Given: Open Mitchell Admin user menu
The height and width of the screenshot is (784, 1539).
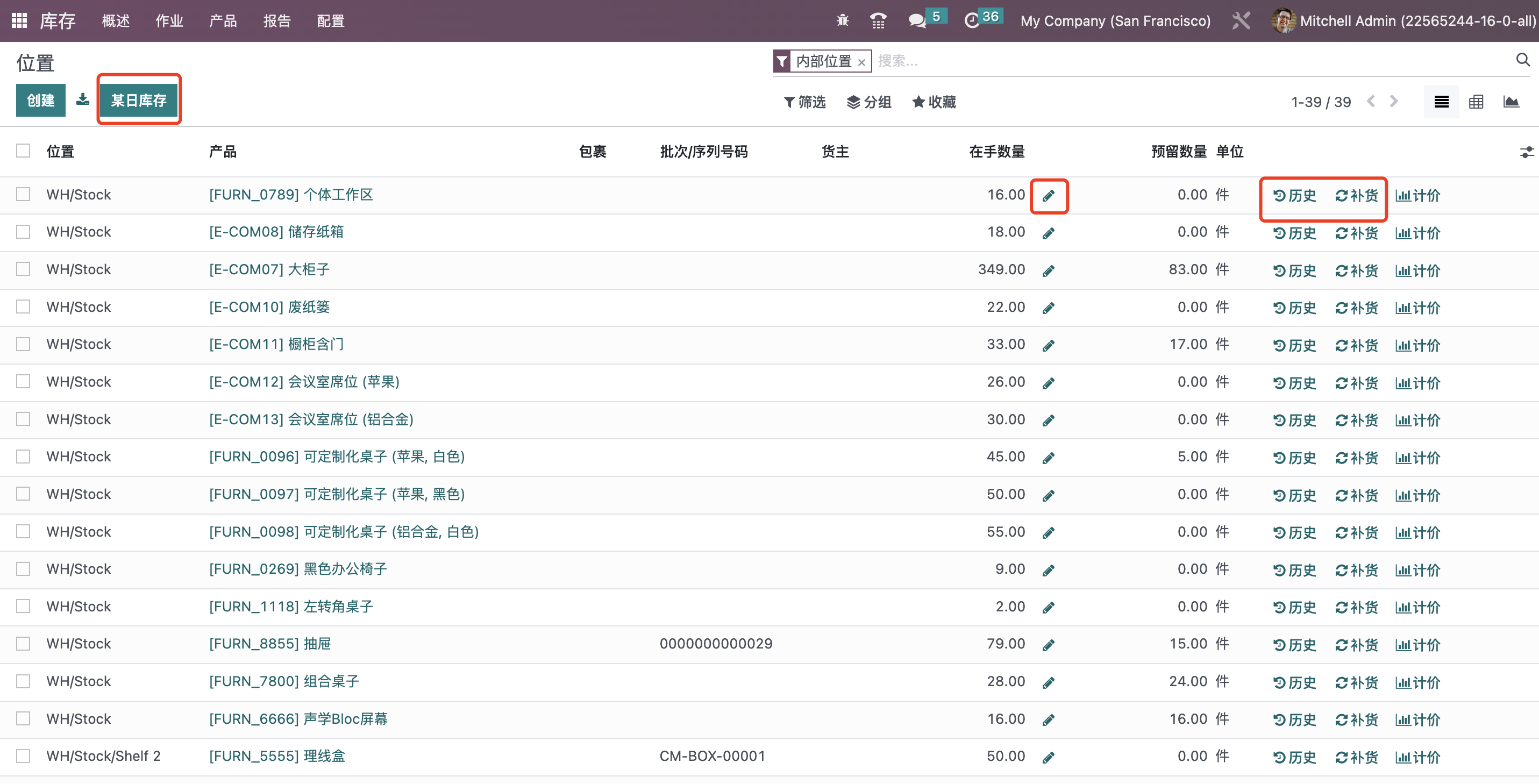Looking at the screenshot, I should tap(1404, 21).
